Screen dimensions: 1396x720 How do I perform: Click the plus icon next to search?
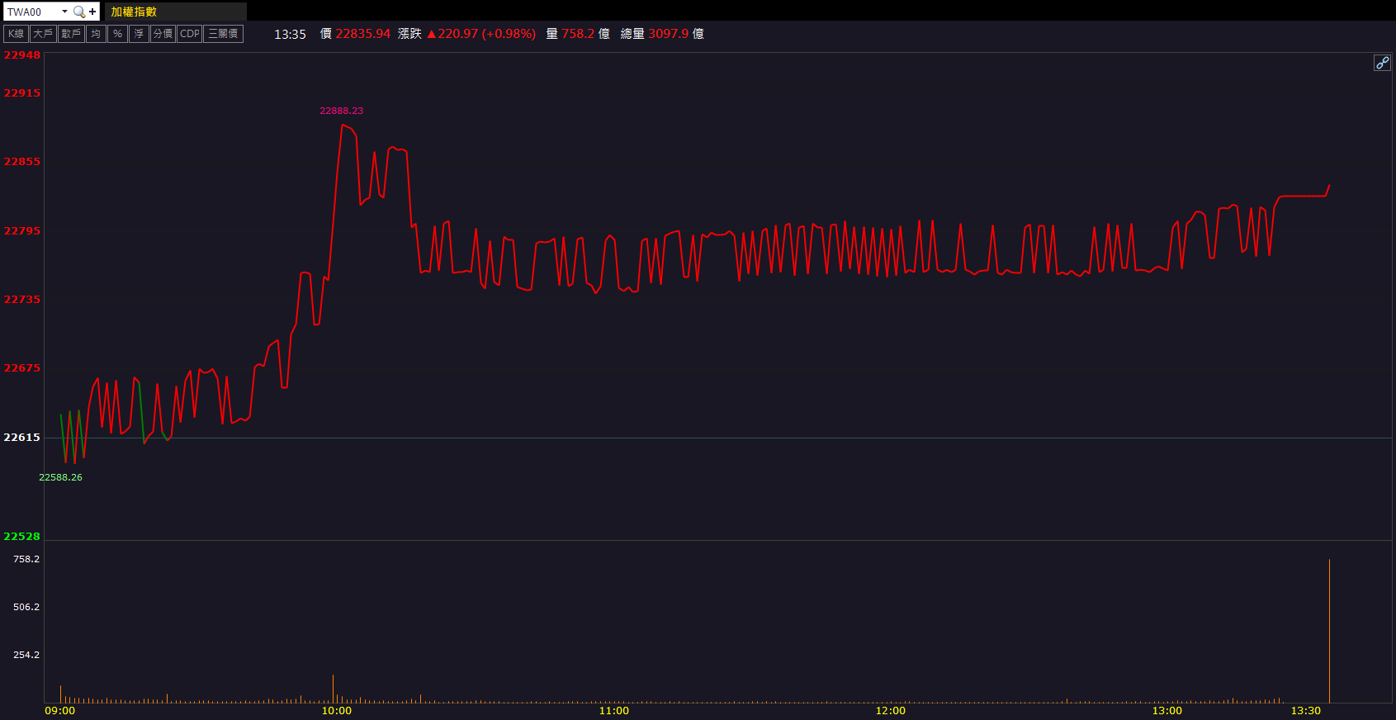93,12
